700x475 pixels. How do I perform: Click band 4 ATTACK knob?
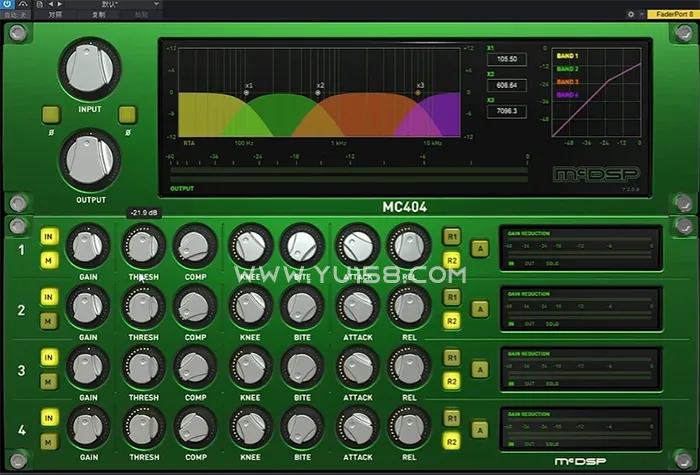pyautogui.click(x=358, y=428)
